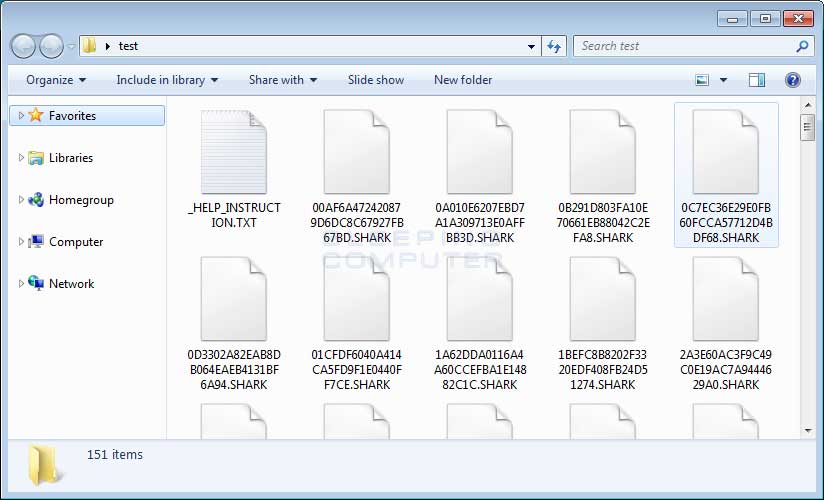Change your view using the view icon

(x=702, y=80)
